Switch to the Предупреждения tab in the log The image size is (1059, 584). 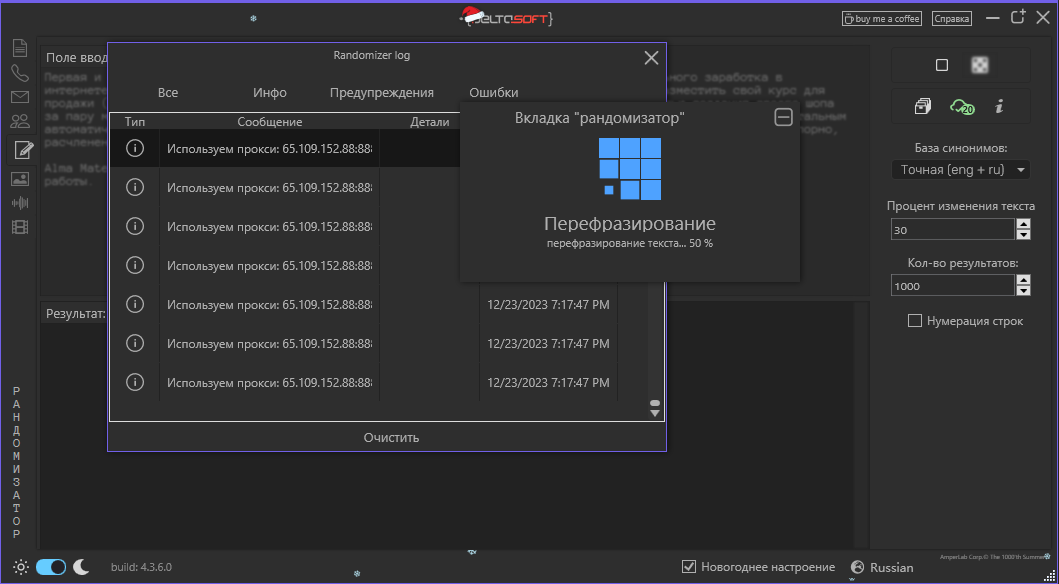pyautogui.click(x=382, y=93)
